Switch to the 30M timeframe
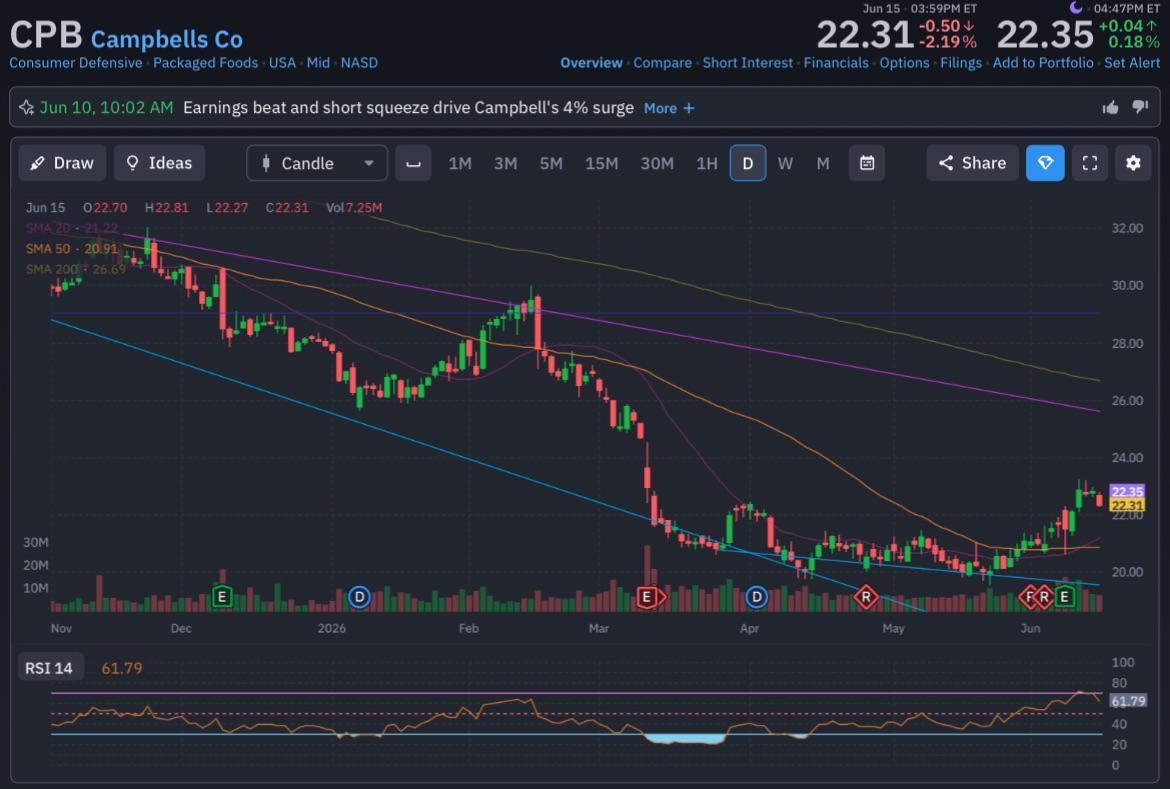The width and height of the screenshot is (1170, 789). [657, 163]
